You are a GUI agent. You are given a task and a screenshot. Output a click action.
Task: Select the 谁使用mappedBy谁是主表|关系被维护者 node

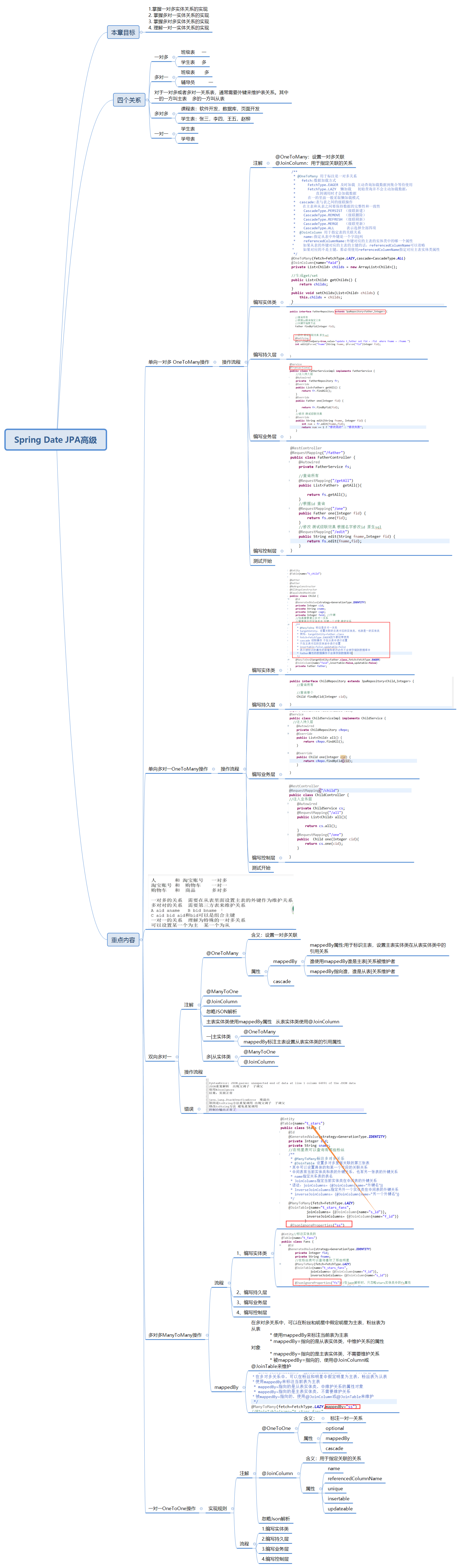[x=352, y=961]
